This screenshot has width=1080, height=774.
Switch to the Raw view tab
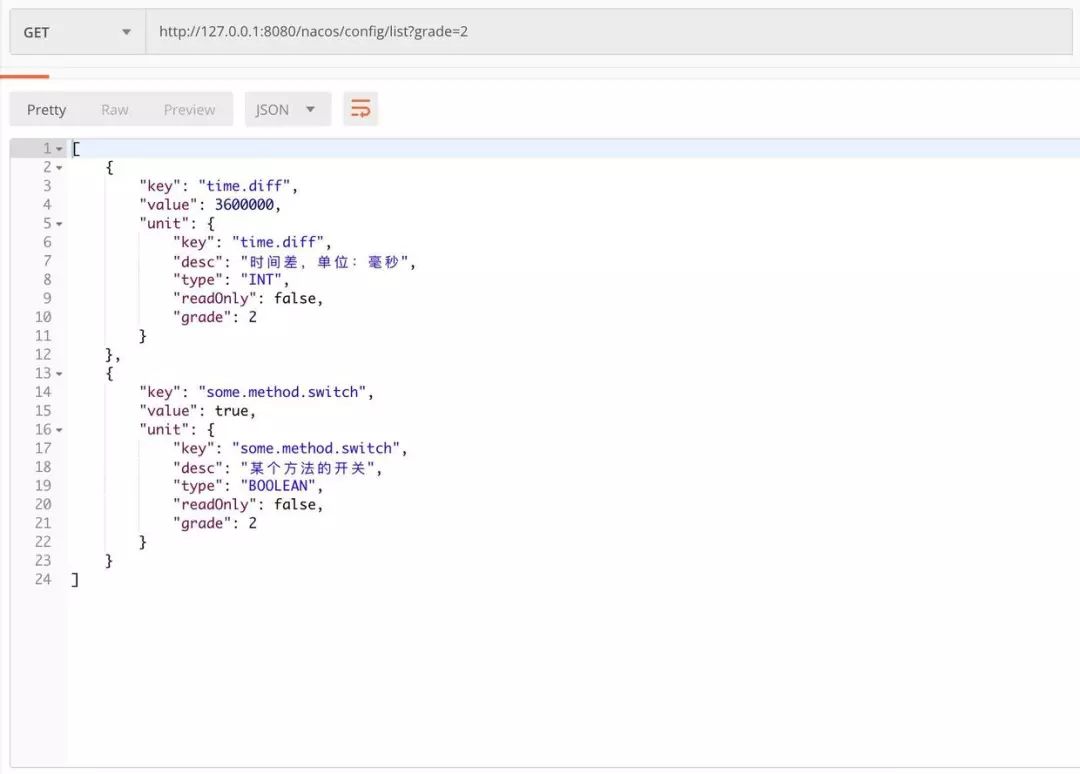point(114,109)
